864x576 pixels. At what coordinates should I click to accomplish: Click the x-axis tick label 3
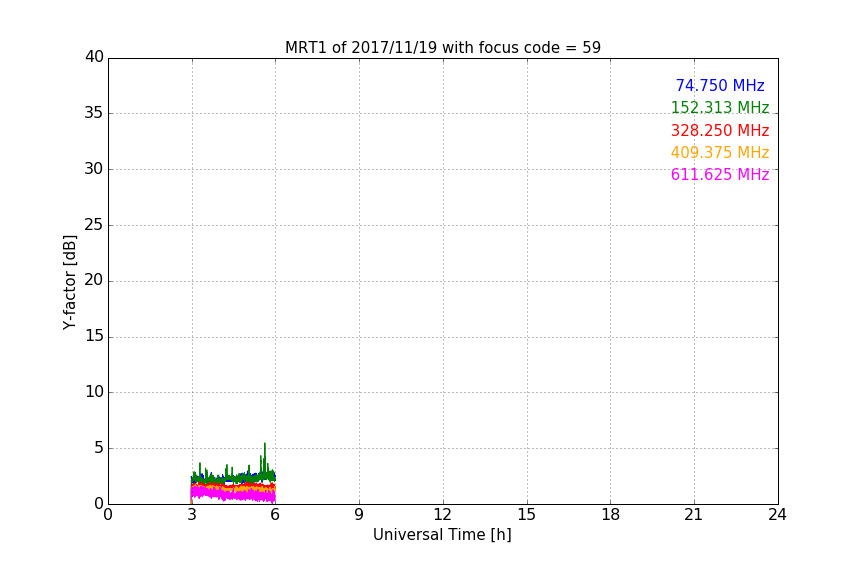point(192,515)
